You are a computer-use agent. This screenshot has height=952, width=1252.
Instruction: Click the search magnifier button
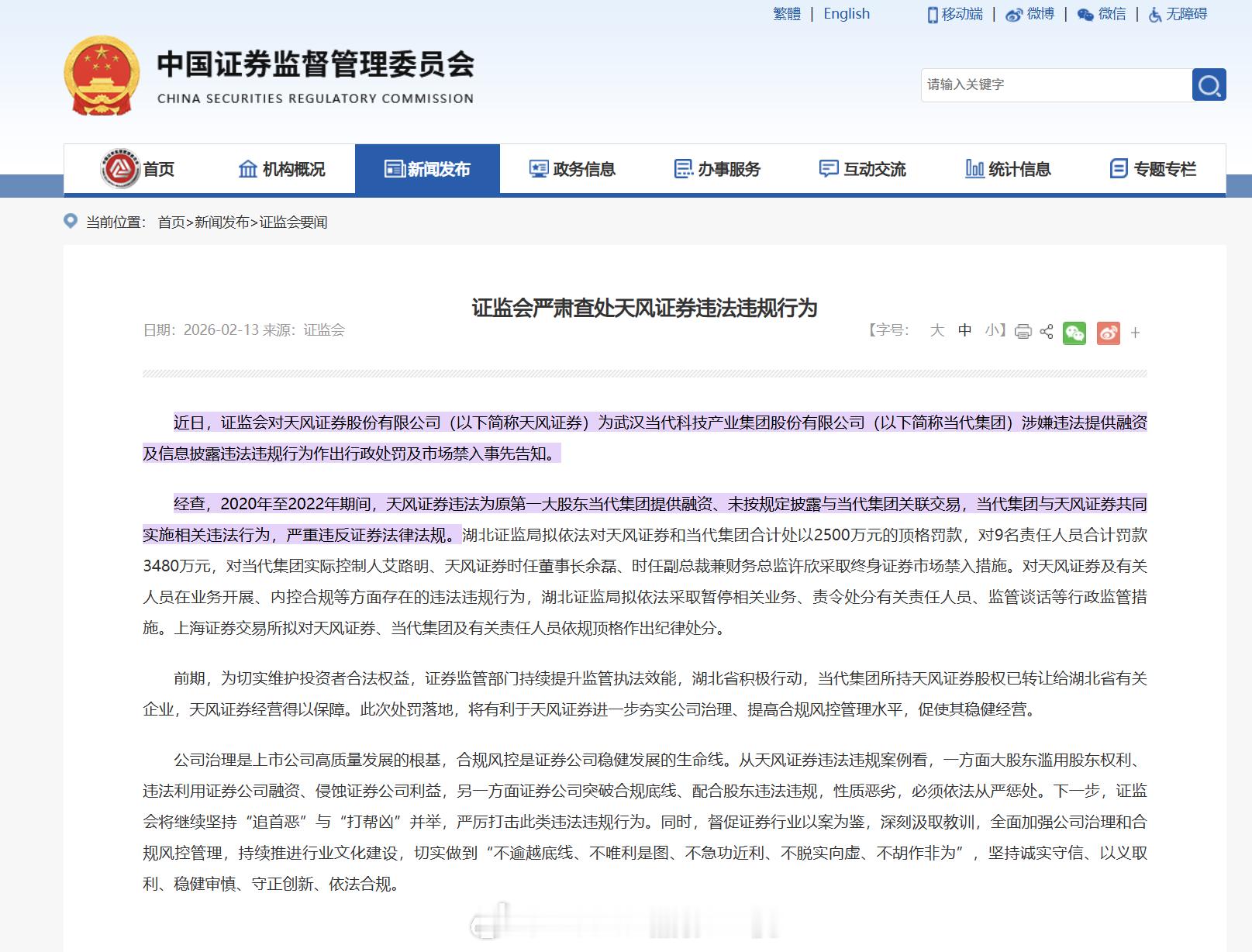[x=1209, y=85]
